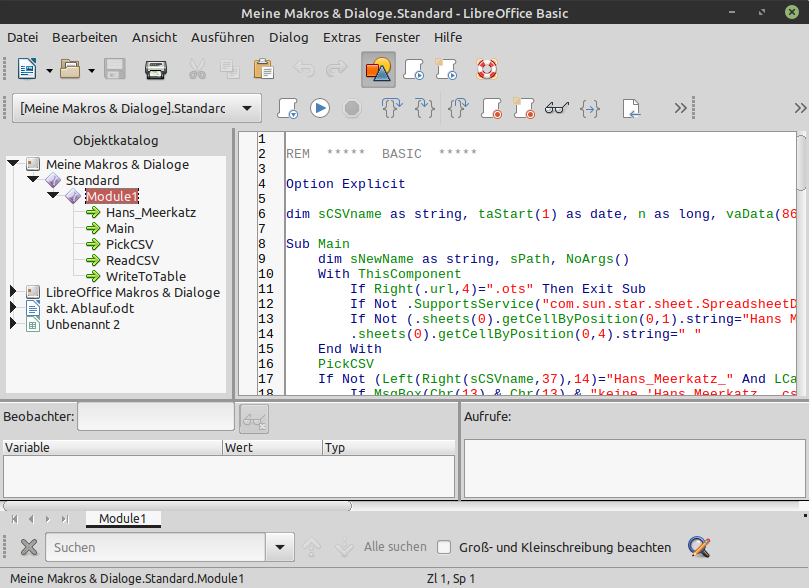809x588 pixels.
Task: Open the Hilfe menu
Action: pyautogui.click(x=448, y=38)
